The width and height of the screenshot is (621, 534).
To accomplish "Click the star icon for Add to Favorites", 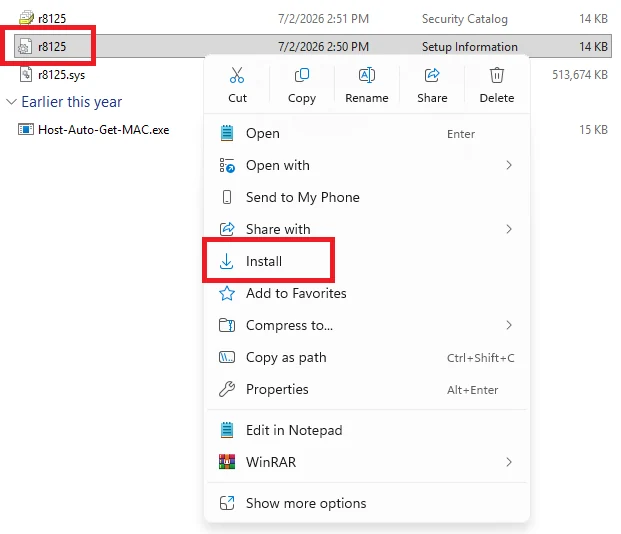I will tap(227, 293).
